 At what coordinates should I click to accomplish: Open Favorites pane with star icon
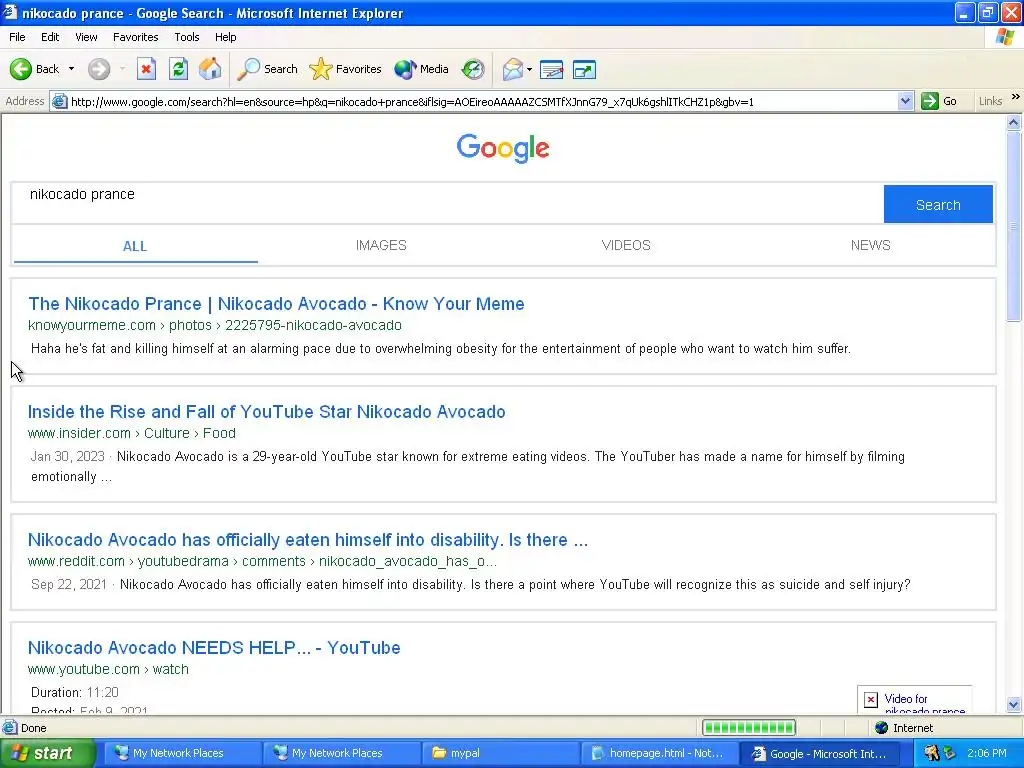pos(345,69)
